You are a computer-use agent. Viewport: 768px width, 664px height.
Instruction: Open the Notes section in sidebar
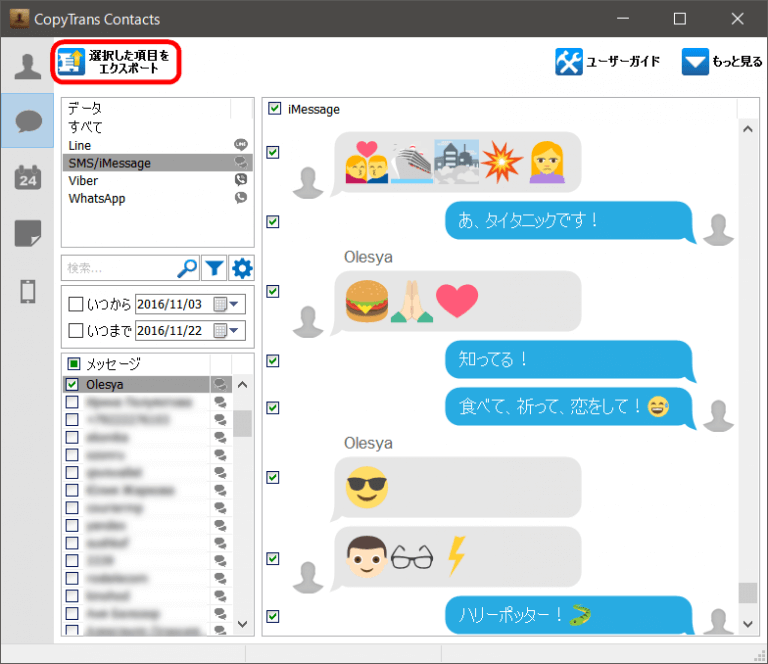(x=28, y=234)
